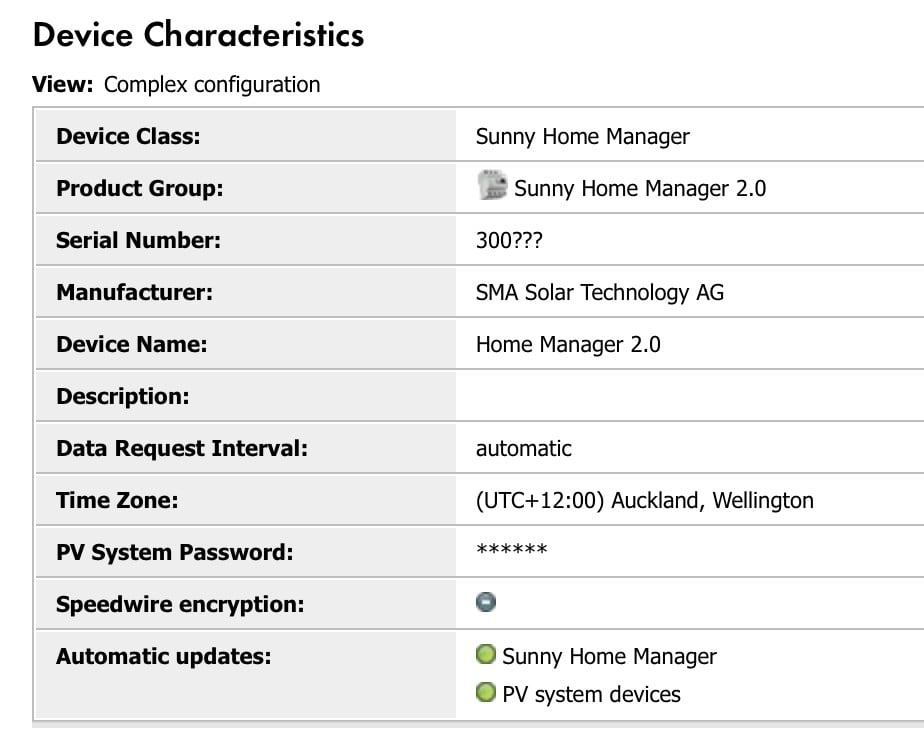The image size is (924, 742).
Task: Click the empty Description field value
Action: click(689, 396)
